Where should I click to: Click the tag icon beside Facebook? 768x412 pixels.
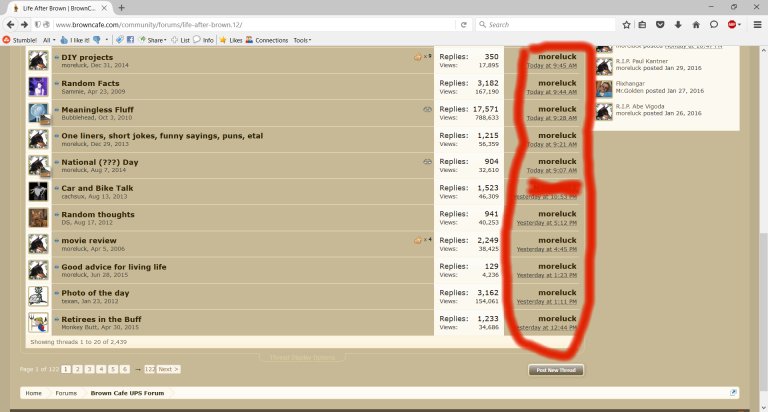click(x=120, y=40)
